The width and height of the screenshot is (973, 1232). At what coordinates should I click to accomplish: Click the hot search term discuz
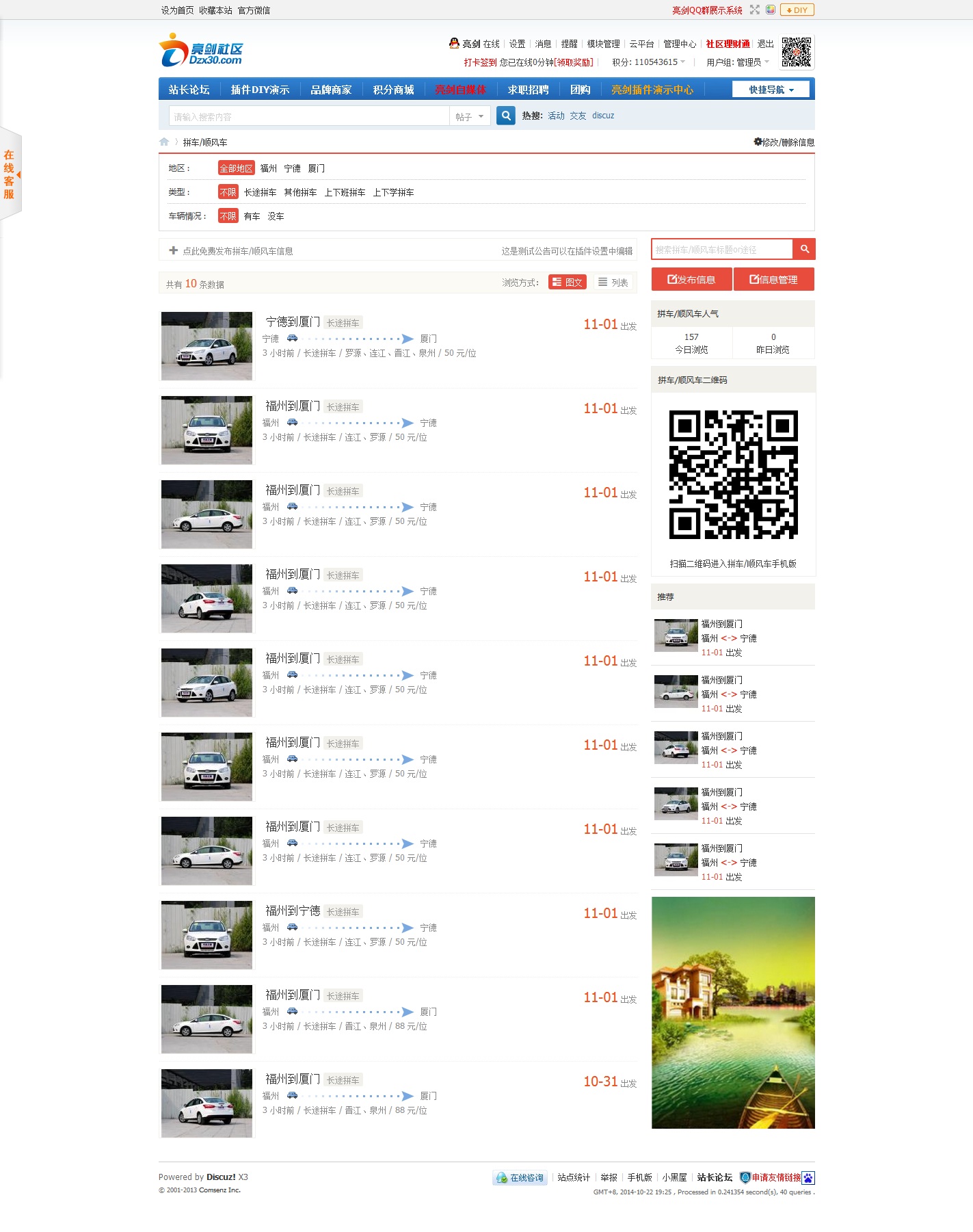tap(603, 116)
